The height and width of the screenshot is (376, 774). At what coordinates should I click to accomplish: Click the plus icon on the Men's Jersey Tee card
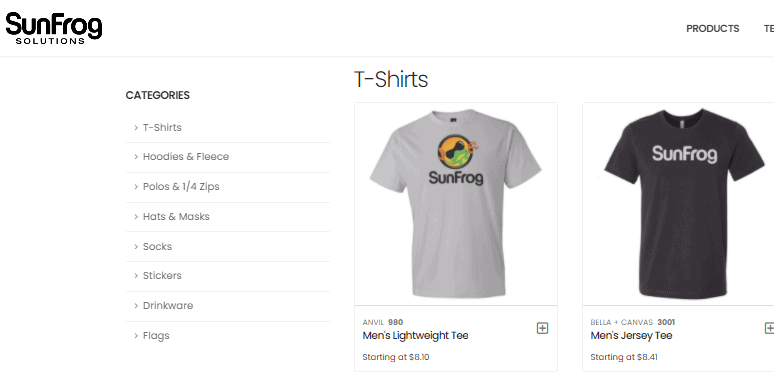[x=769, y=328]
